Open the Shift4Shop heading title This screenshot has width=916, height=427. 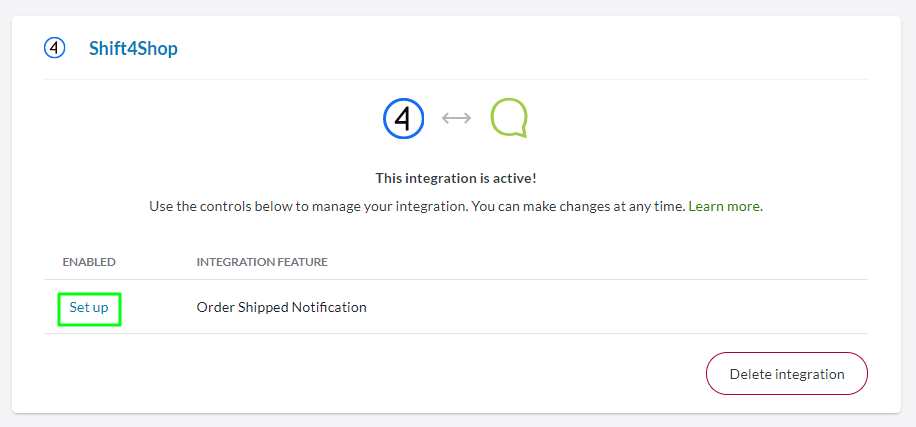132,48
